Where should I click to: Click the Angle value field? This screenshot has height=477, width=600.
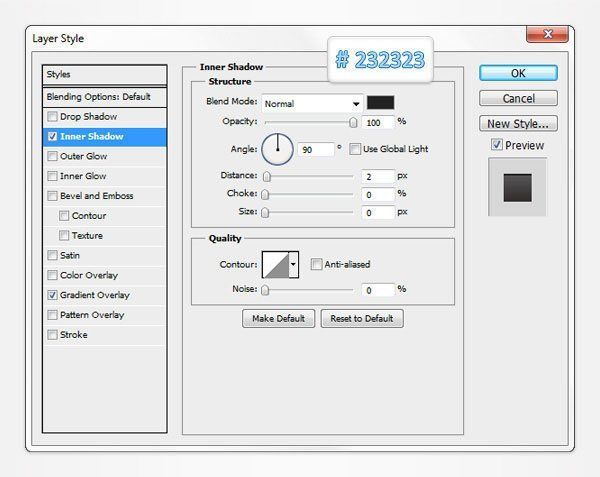[316, 150]
